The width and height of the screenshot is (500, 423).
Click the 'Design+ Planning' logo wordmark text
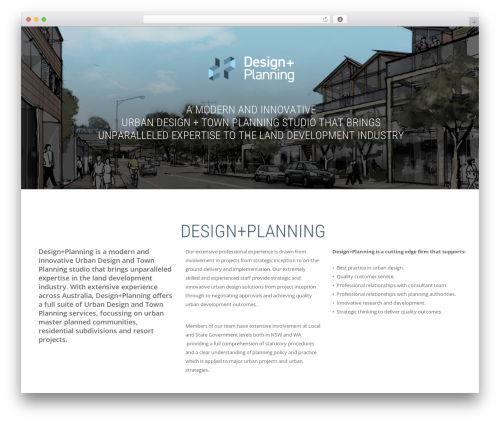point(269,68)
